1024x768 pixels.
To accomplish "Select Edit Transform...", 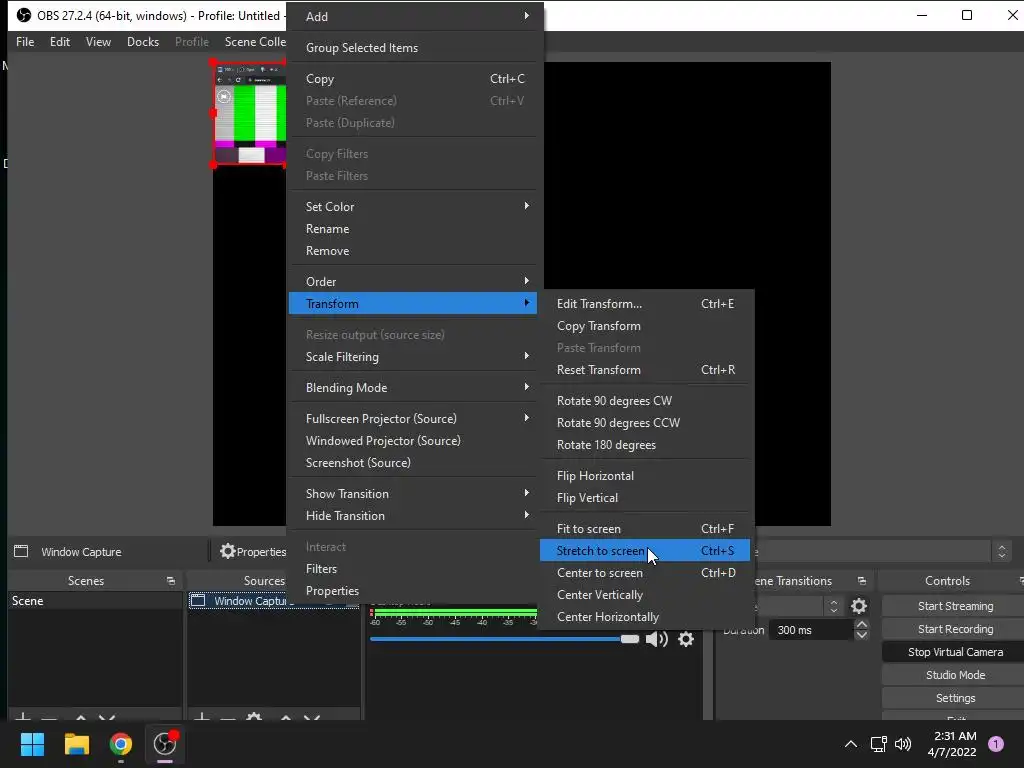I will (x=645, y=304).
